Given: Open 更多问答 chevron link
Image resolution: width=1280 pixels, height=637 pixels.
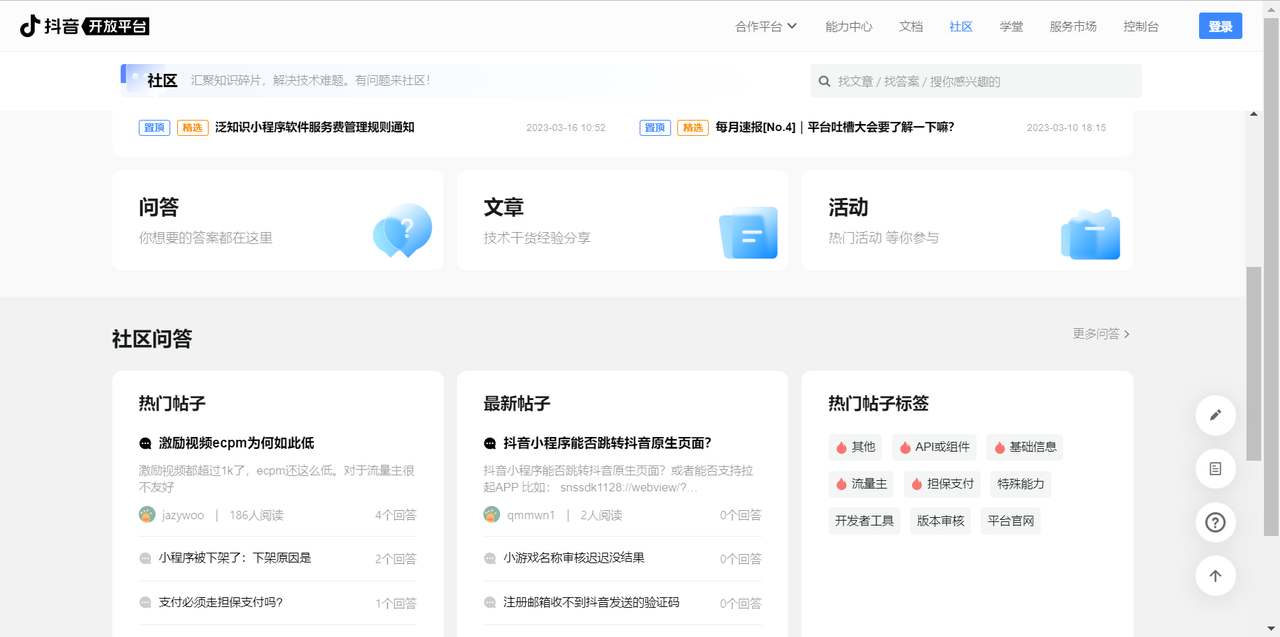Looking at the screenshot, I should click(x=1101, y=334).
